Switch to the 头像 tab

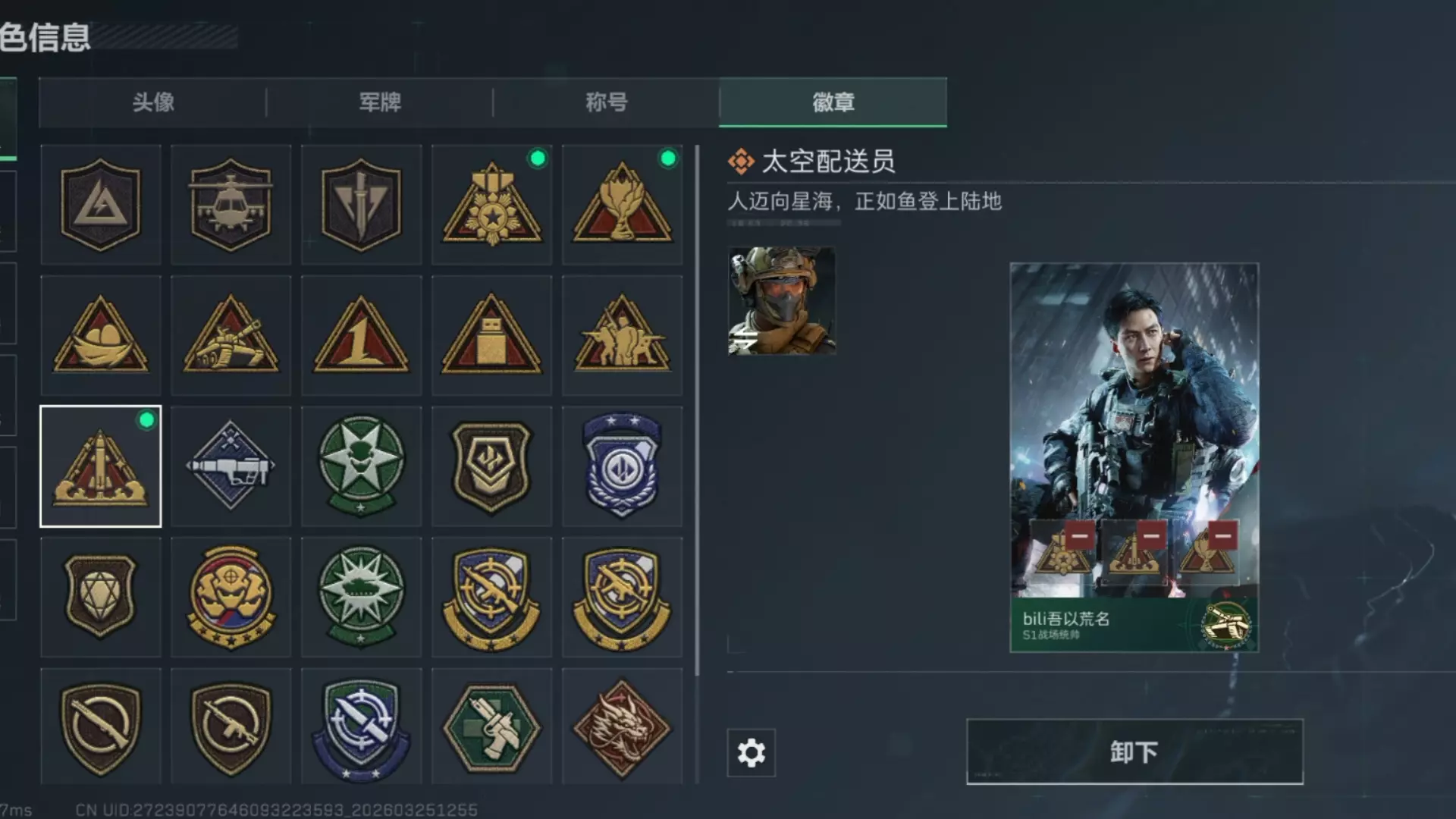pyautogui.click(x=152, y=102)
